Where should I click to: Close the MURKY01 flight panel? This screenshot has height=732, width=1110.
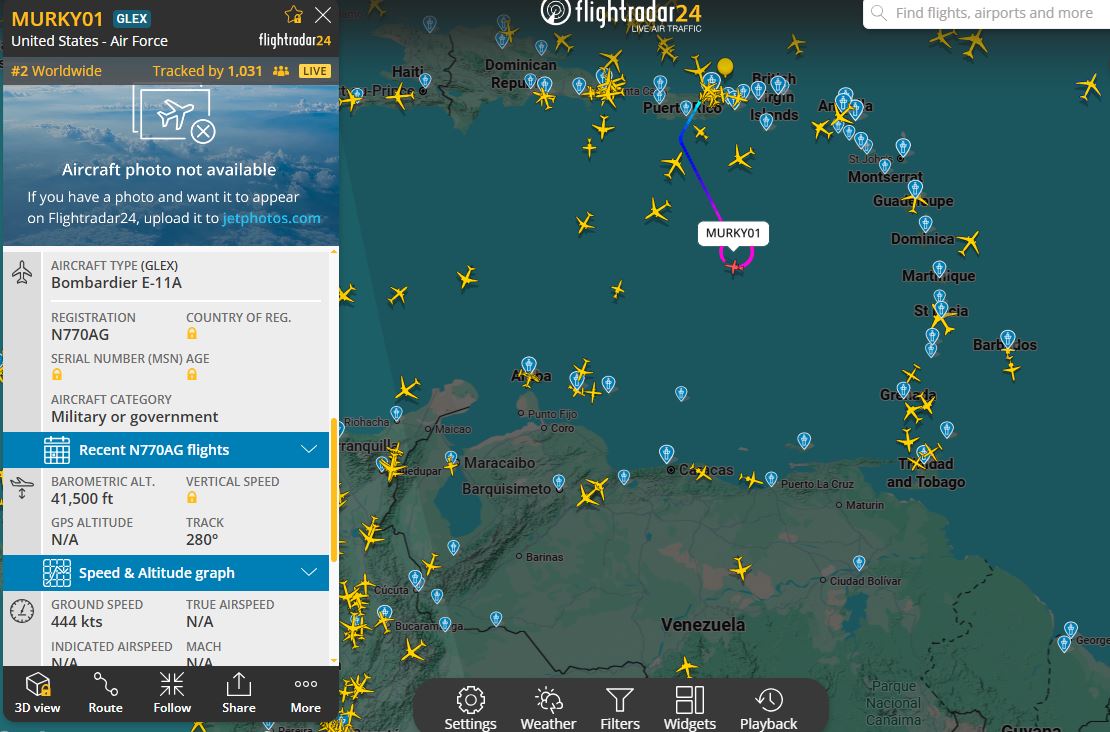tap(323, 15)
